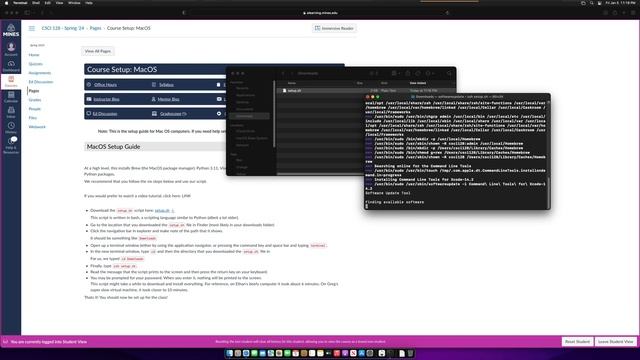The height and width of the screenshot is (360, 640).
Task: Open CSCI 128 - Spring '24 breadcrumb
Action: [x=63, y=28]
